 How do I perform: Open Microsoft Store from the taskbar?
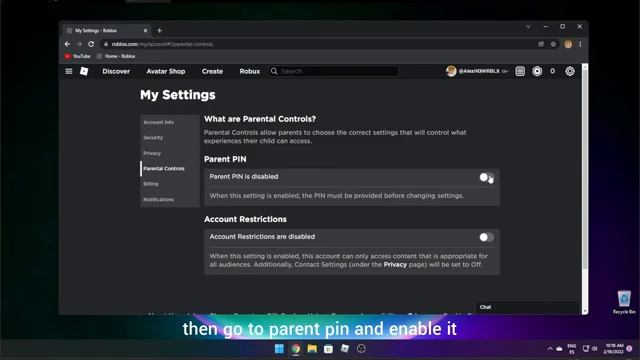coord(328,349)
